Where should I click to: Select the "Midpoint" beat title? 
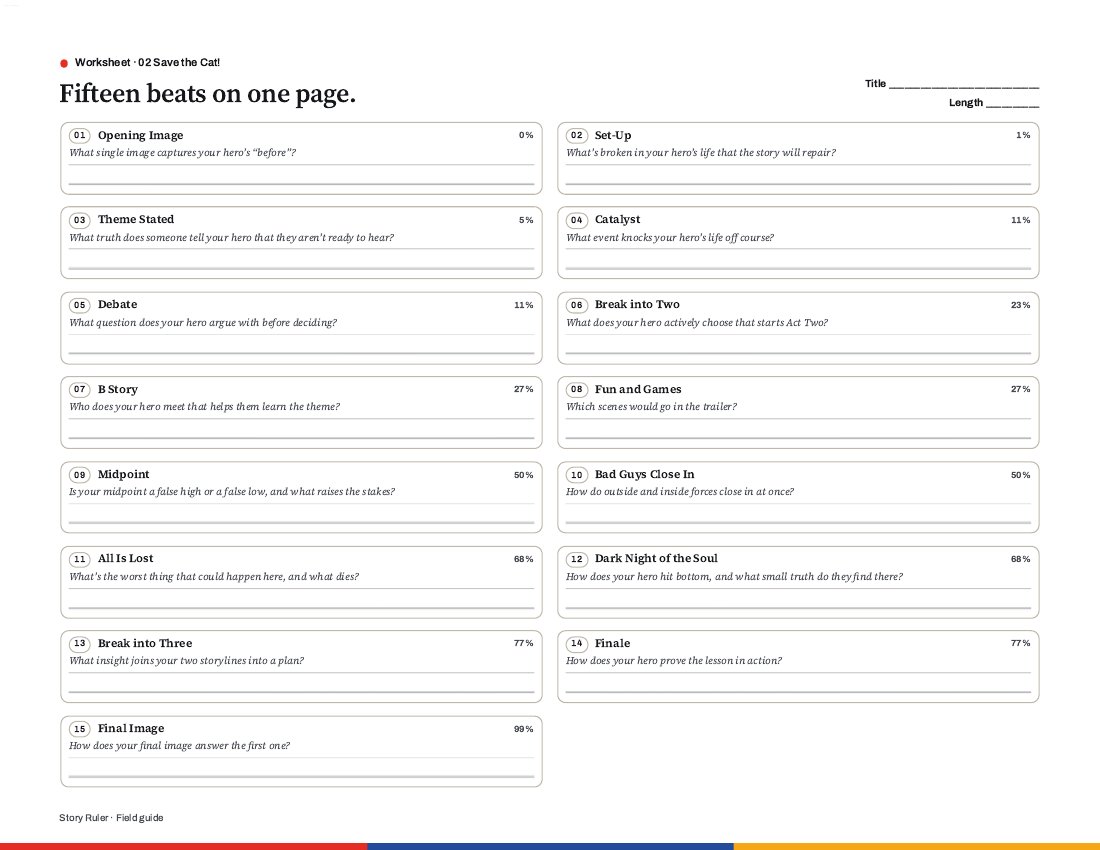click(123, 474)
